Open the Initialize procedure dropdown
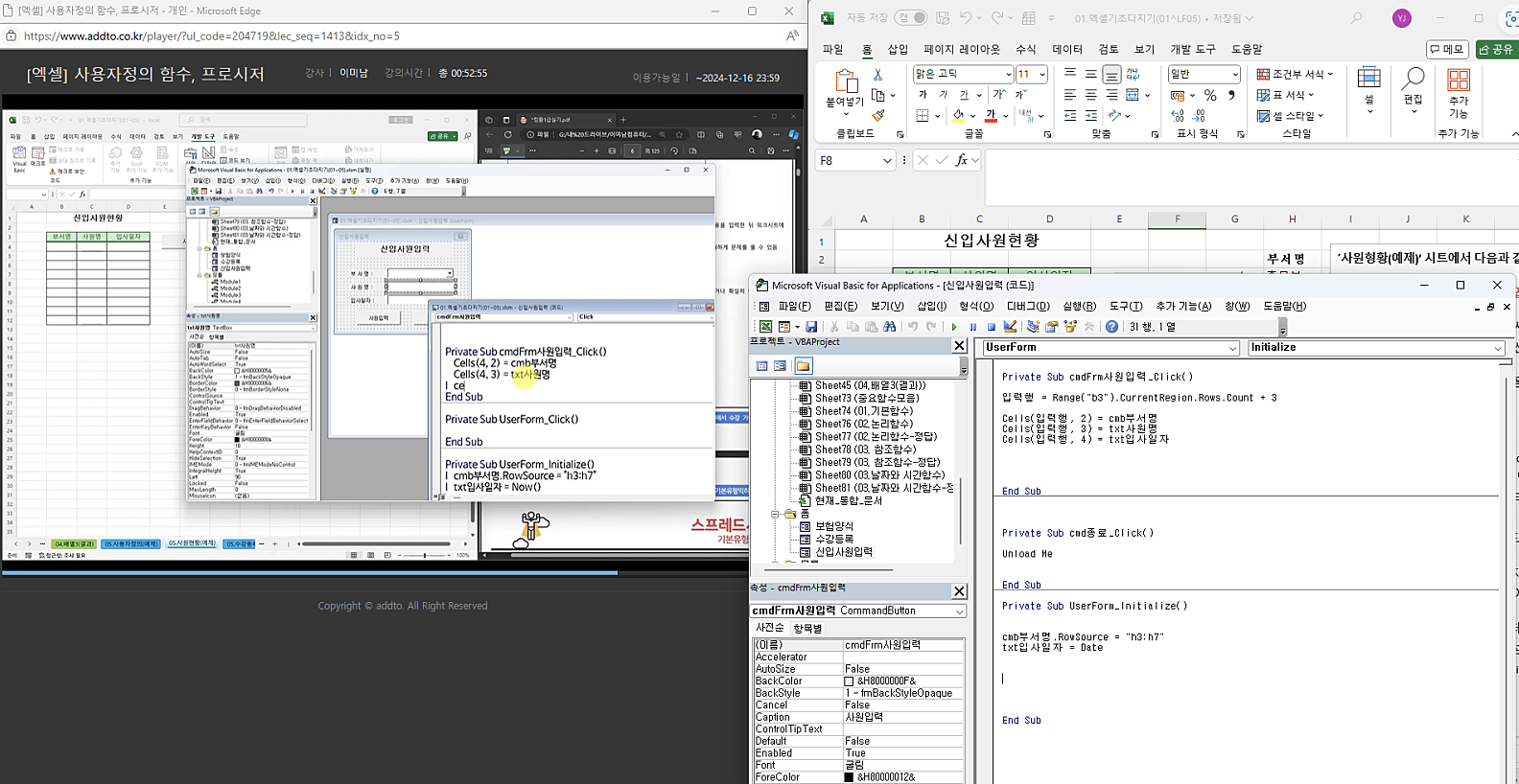Image resolution: width=1519 pixels, height=784 pixels. [x=1497, y=348]
